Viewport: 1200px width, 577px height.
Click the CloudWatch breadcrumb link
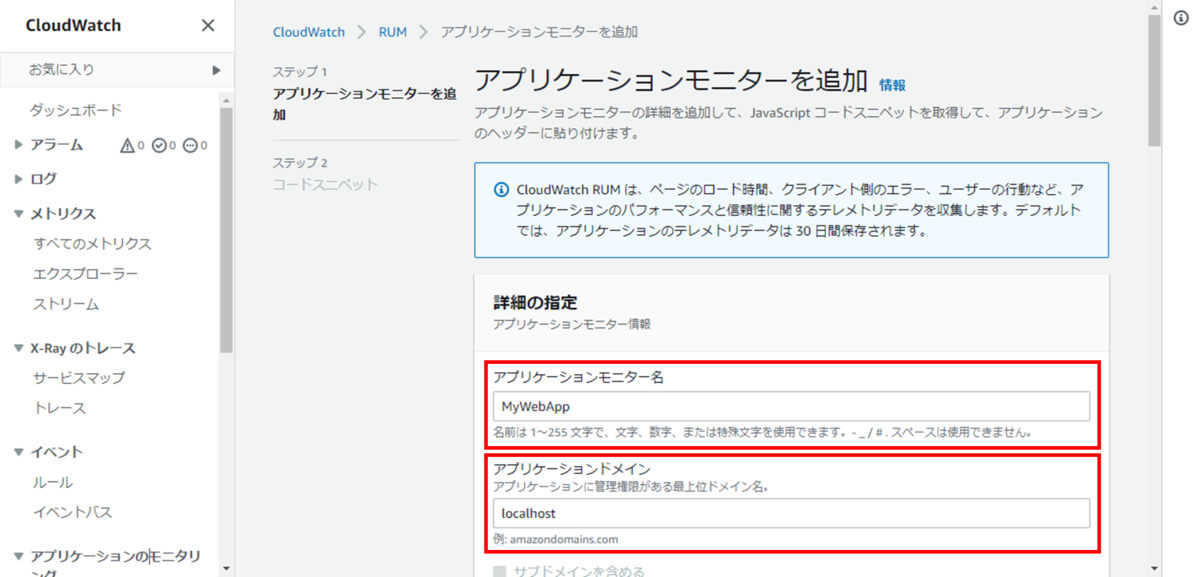308,32
